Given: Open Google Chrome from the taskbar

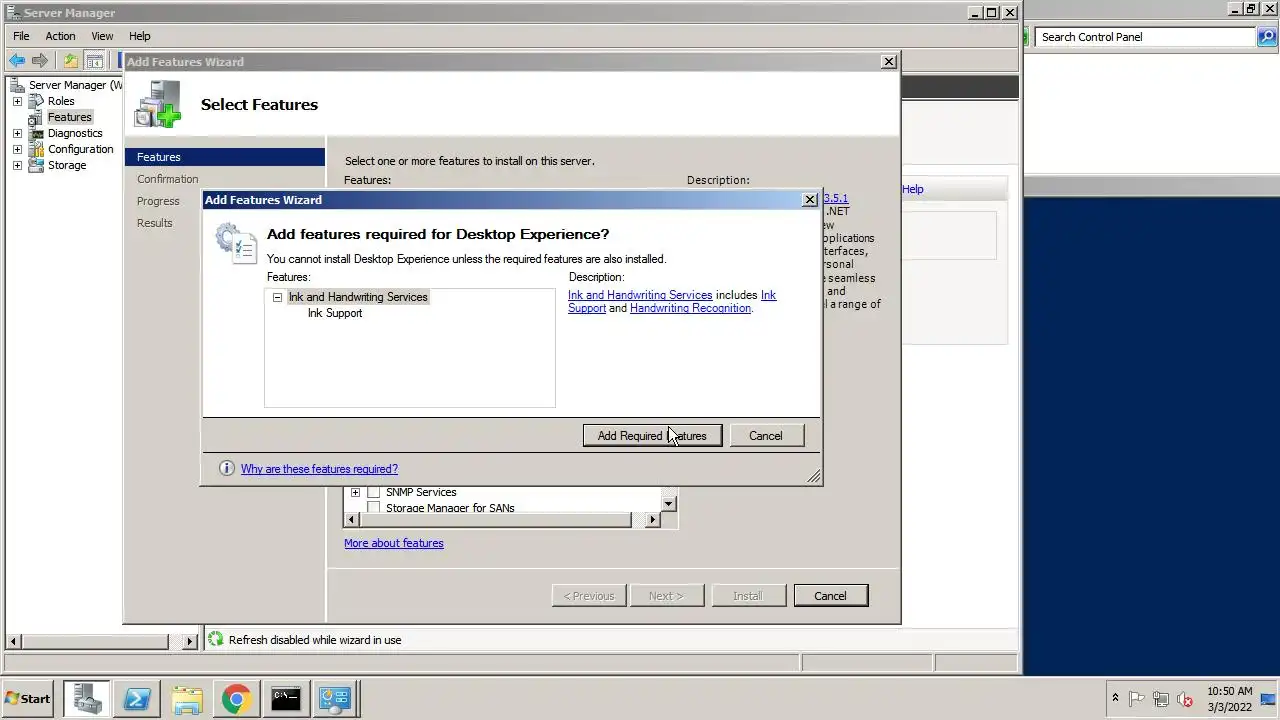Looking at the screenshot, I should [x=236, y=699].
